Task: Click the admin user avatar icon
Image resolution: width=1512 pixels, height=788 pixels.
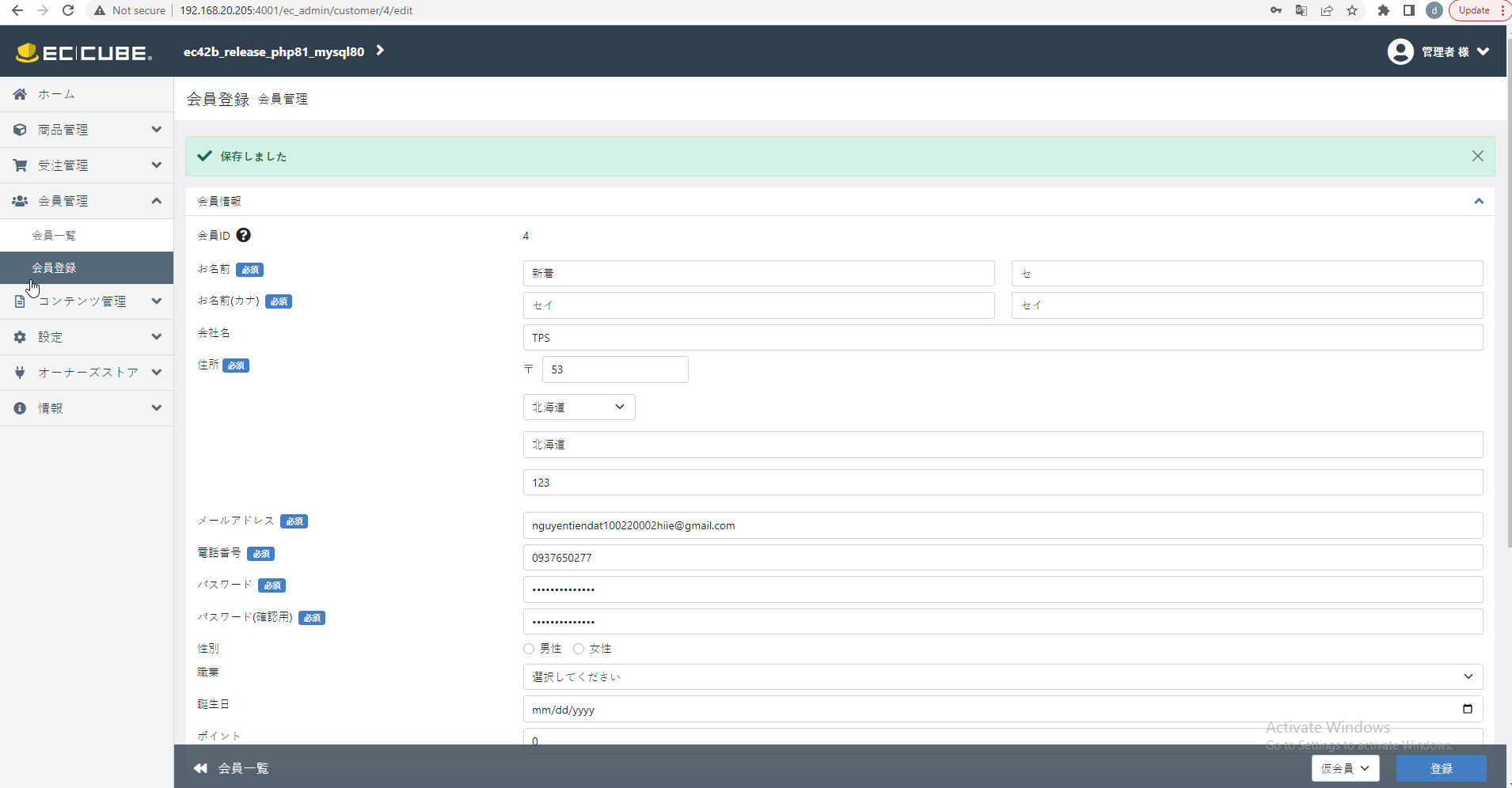Action: tap(1400, 51)
